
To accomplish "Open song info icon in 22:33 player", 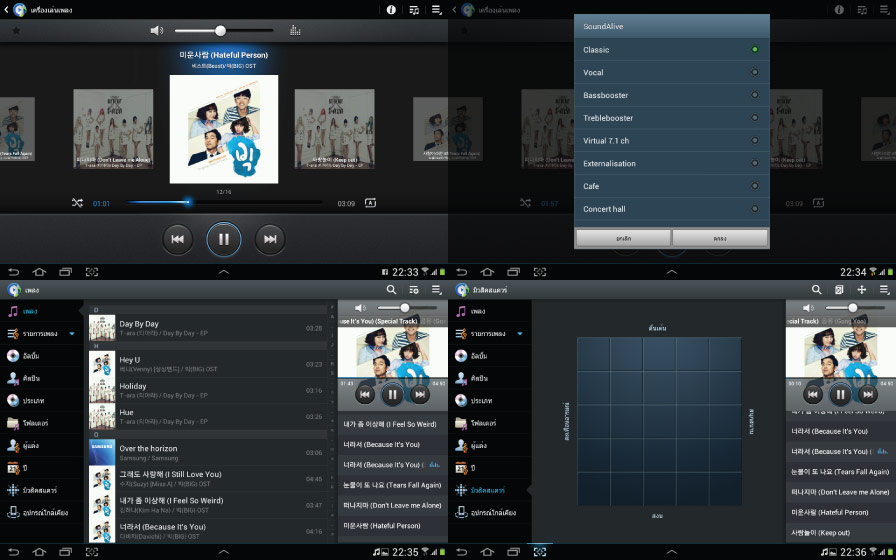I will 391,10.
